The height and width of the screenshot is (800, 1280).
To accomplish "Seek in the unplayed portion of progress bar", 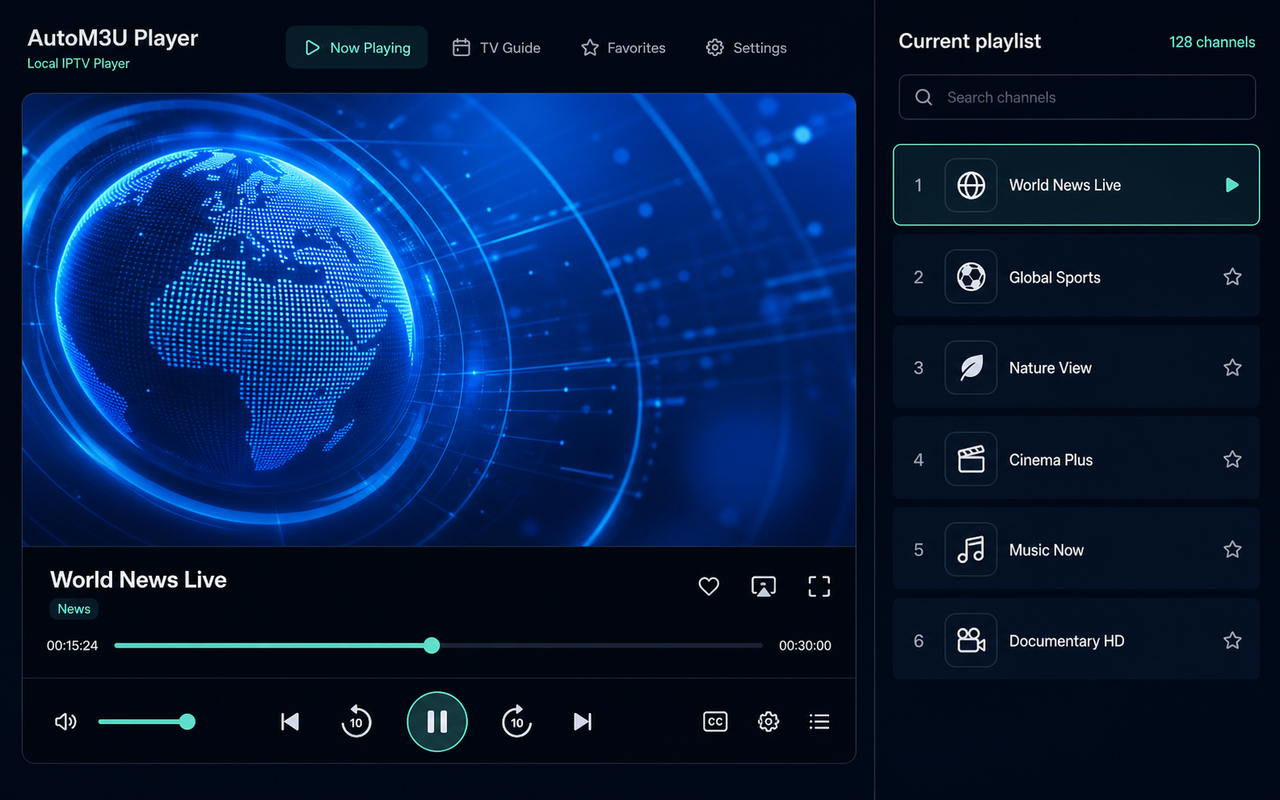I will 600,645.
